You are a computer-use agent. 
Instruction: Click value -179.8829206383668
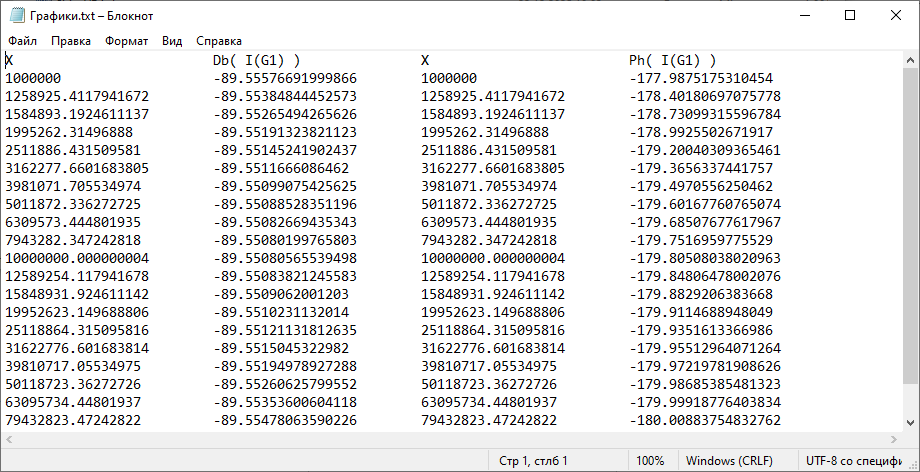(701, 294)
